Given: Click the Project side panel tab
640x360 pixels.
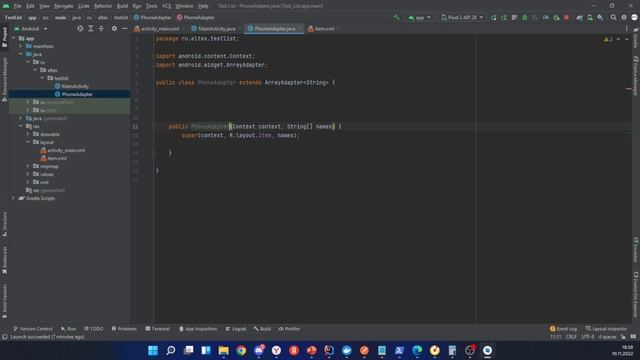Looking at the screenshot, I should coord(4,37).
